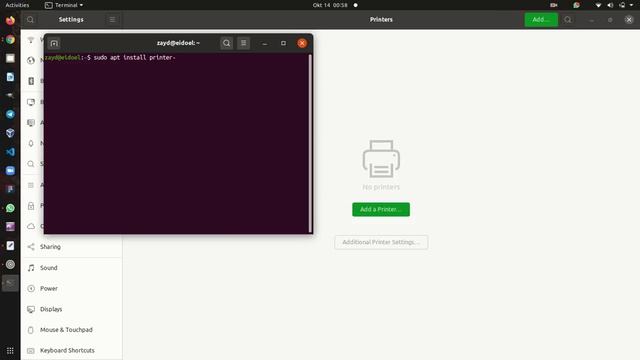Click the Terminal search icon
Image resolution: width=640 pixels, height=360 pixels.
(227, 43)
